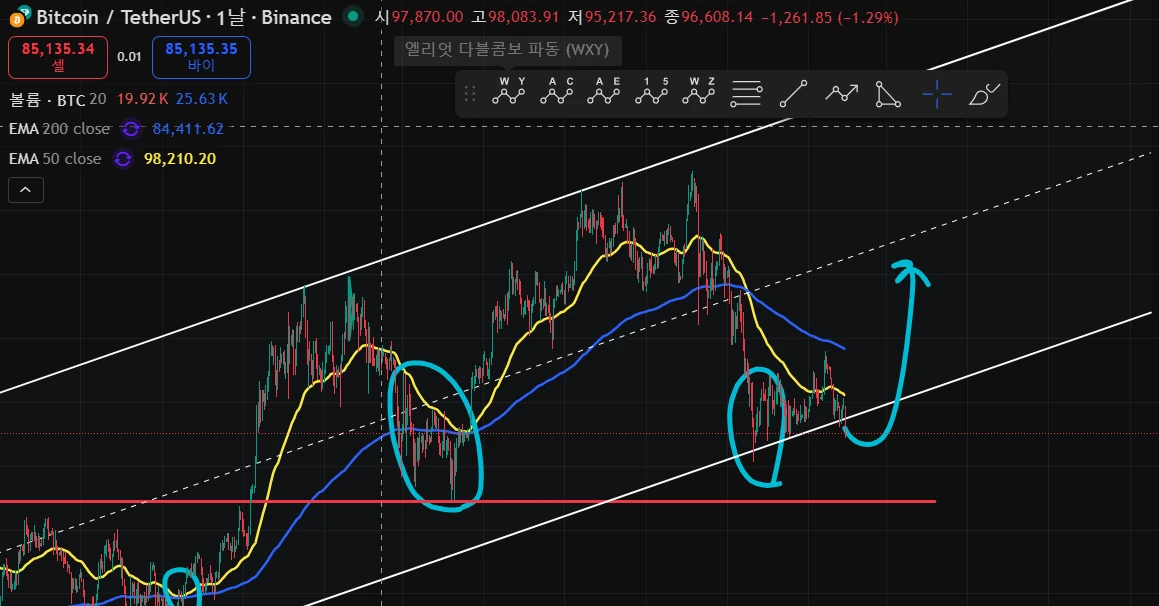The width and height of the screenshot is (1159, 606).
Task: Select the Elliott ABC correction wave tool
Action: tap(556, 93)
